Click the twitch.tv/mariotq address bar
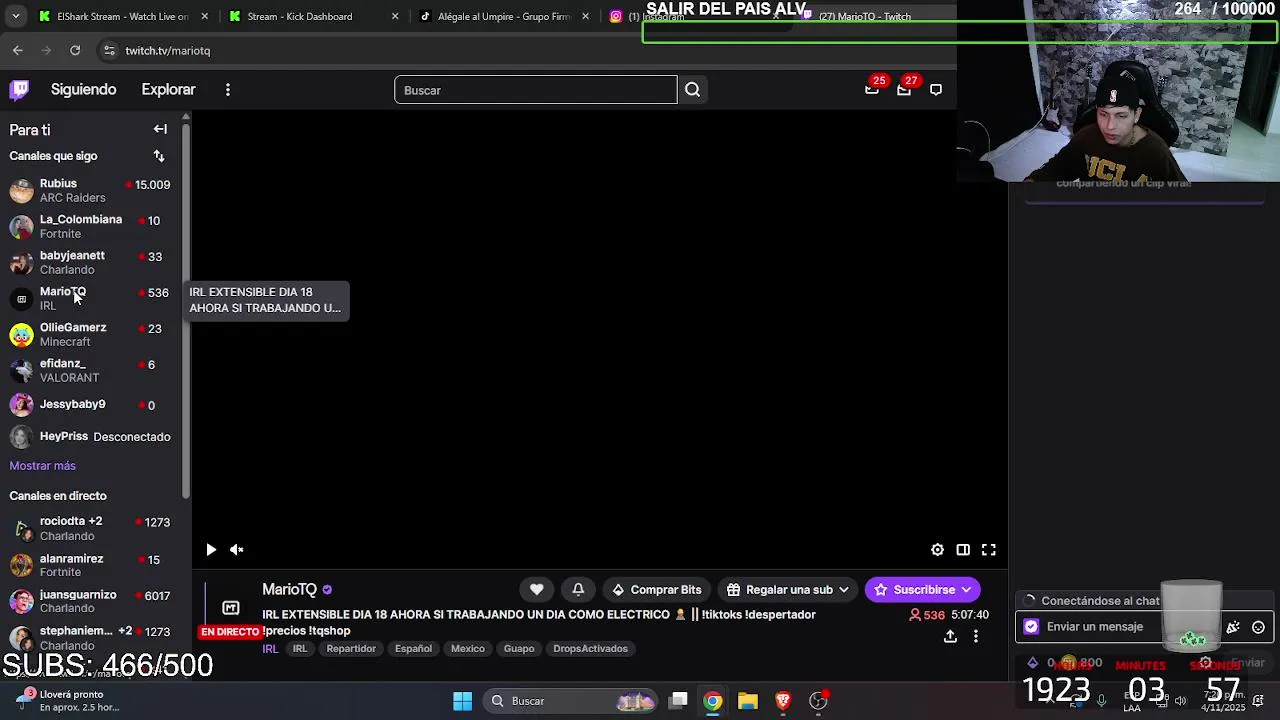This screenshot has height=720, width=1280. [x=168, y=51]
